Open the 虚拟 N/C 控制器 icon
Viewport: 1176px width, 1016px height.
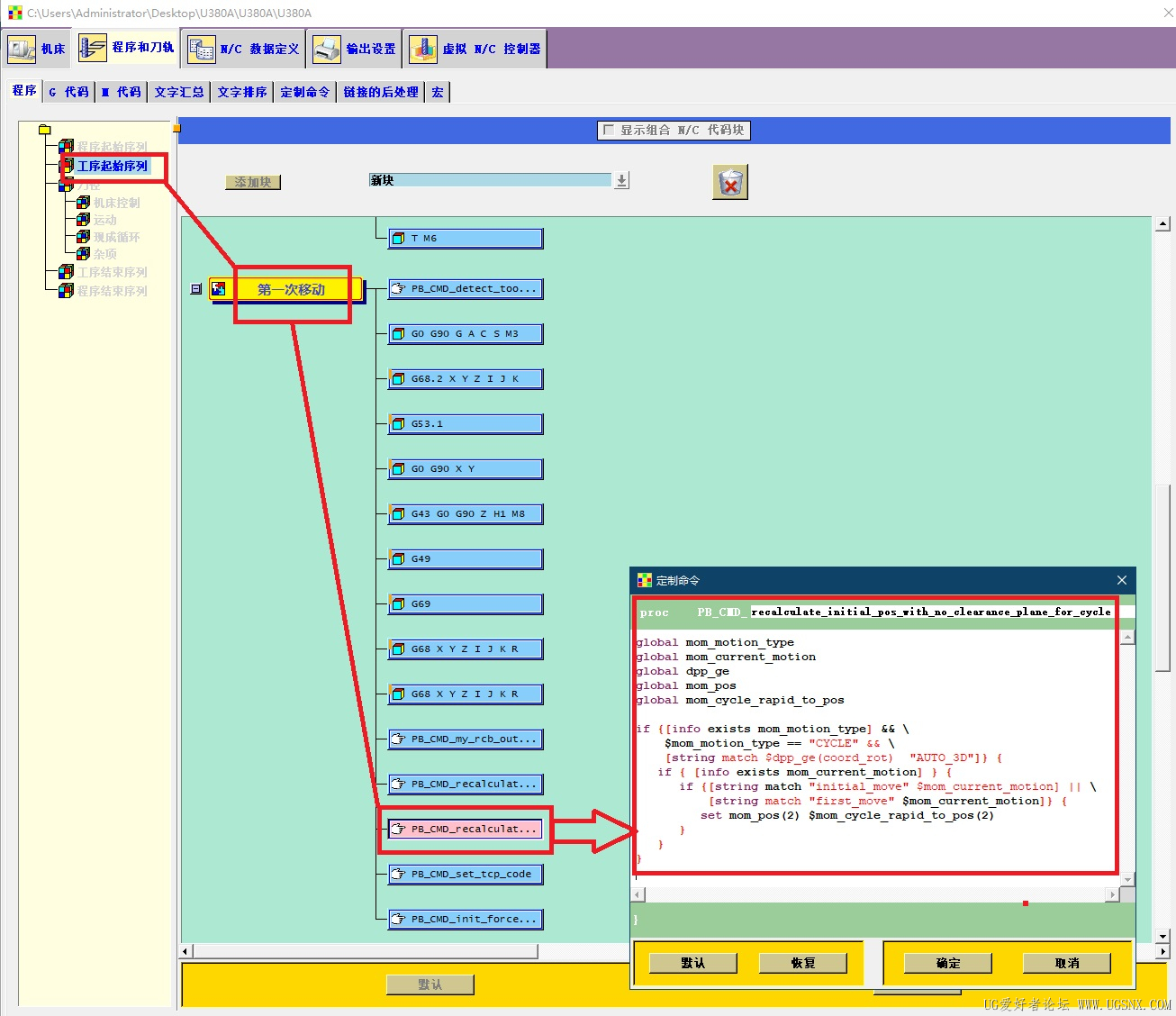point(422,49)
